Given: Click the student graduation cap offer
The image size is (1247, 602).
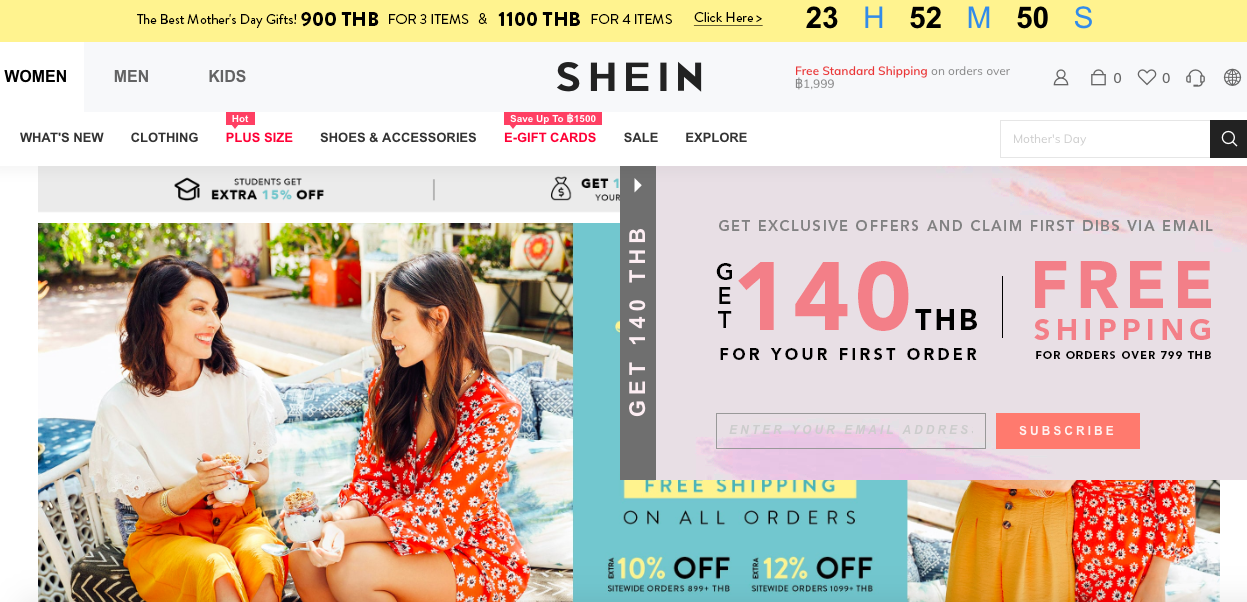Looking at the screenshot, I should point(187,189).
